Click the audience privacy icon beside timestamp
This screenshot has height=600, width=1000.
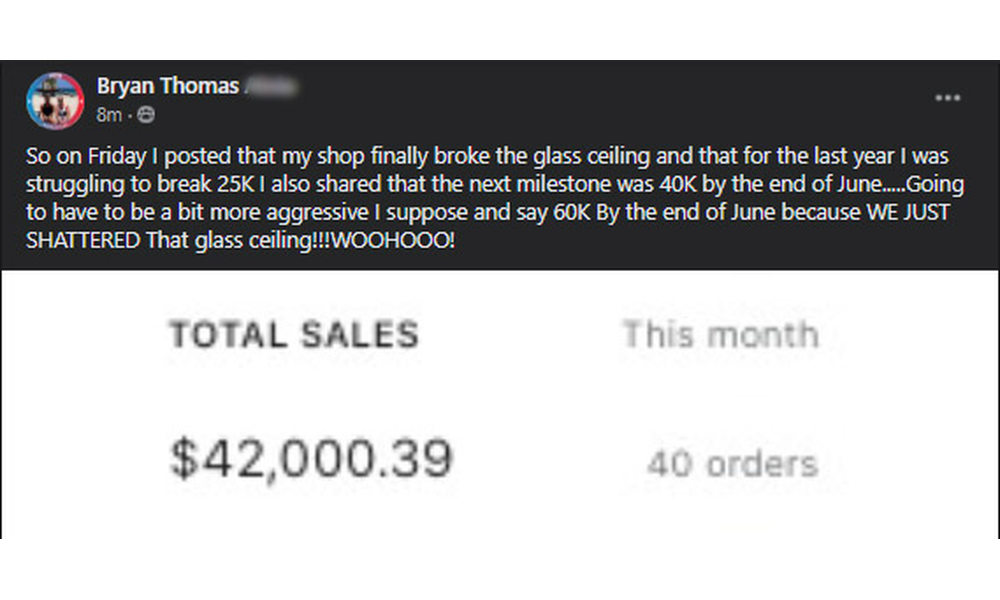point(146,115)
